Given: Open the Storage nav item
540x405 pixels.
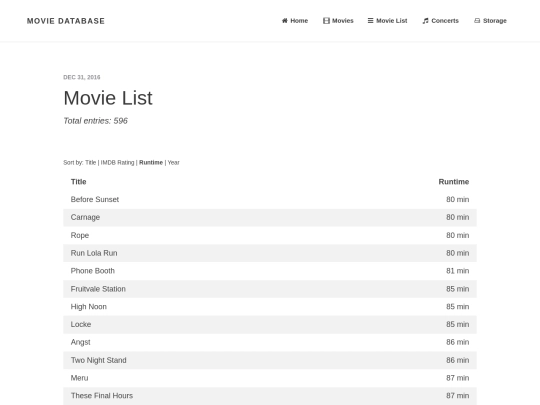Looking at the screenshot, I should tap(490, 21).
